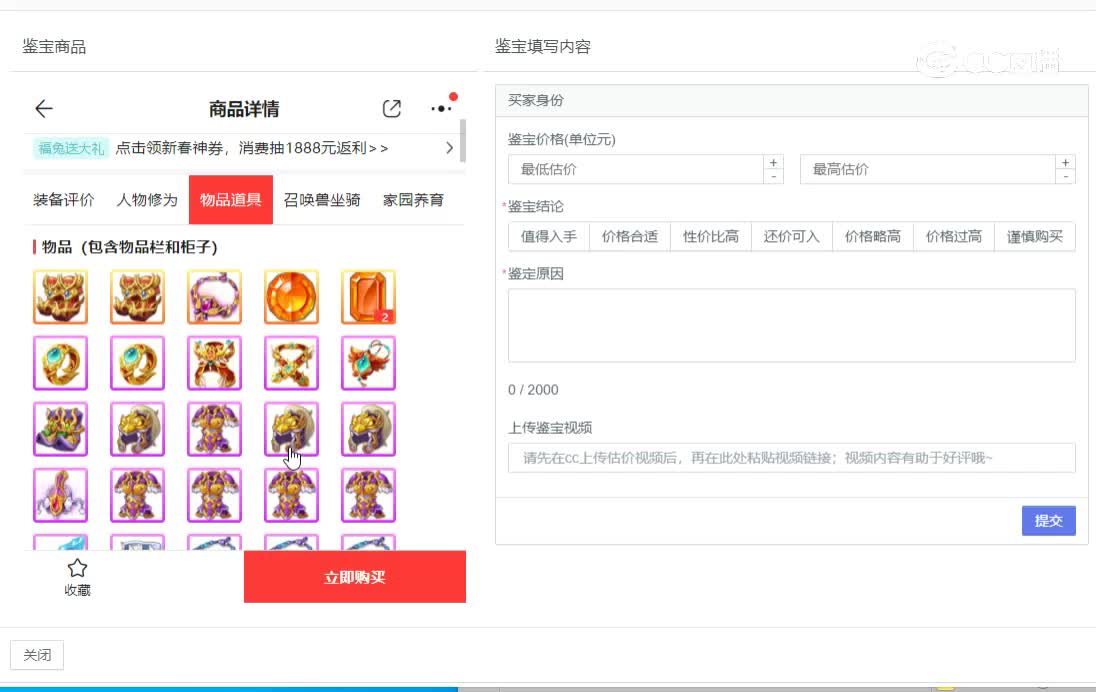Select the red jewel staff item in row four
1096x692 pixels.
tap(61, 496)
